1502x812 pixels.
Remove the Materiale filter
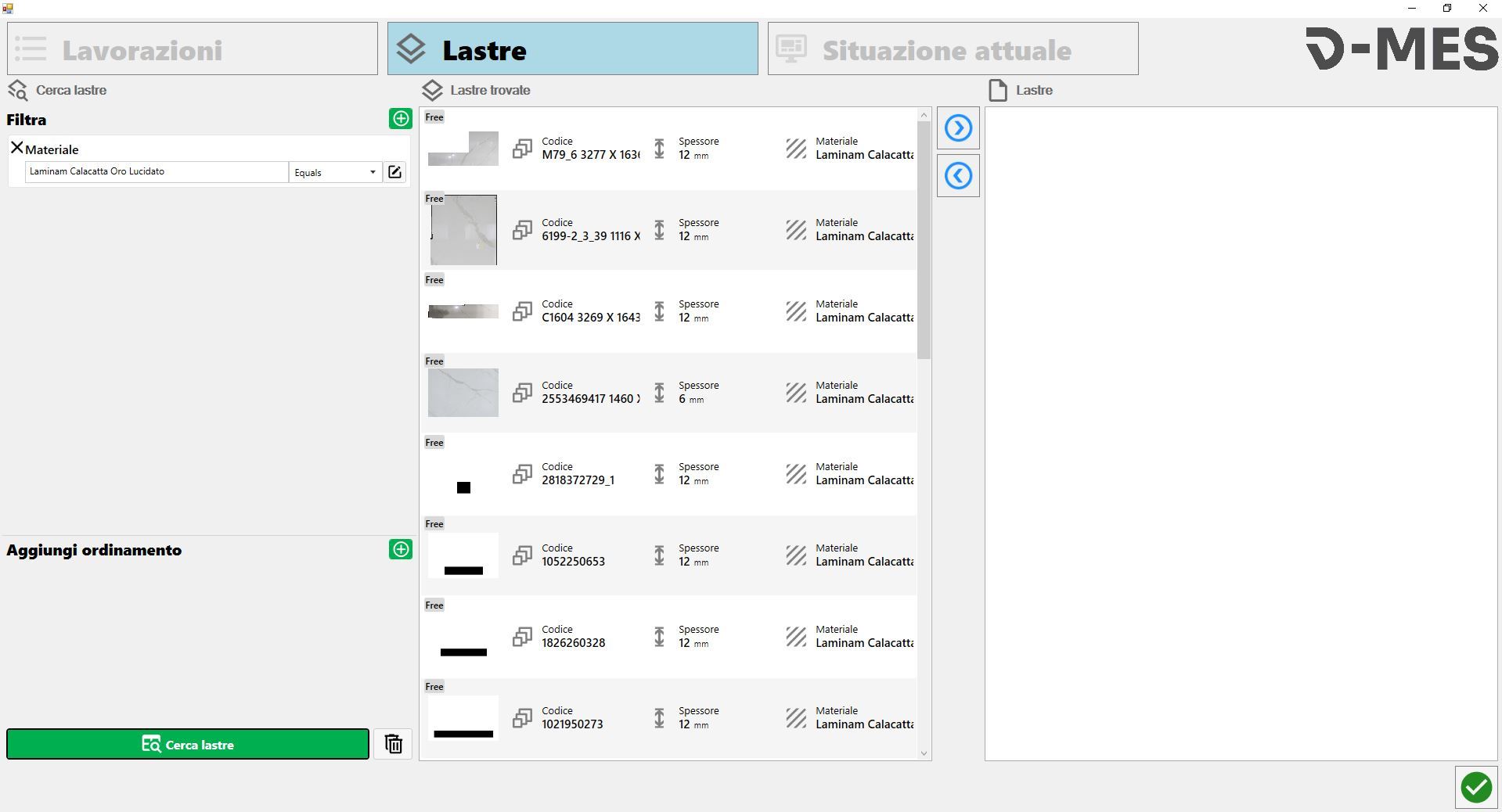coord(16,147)
